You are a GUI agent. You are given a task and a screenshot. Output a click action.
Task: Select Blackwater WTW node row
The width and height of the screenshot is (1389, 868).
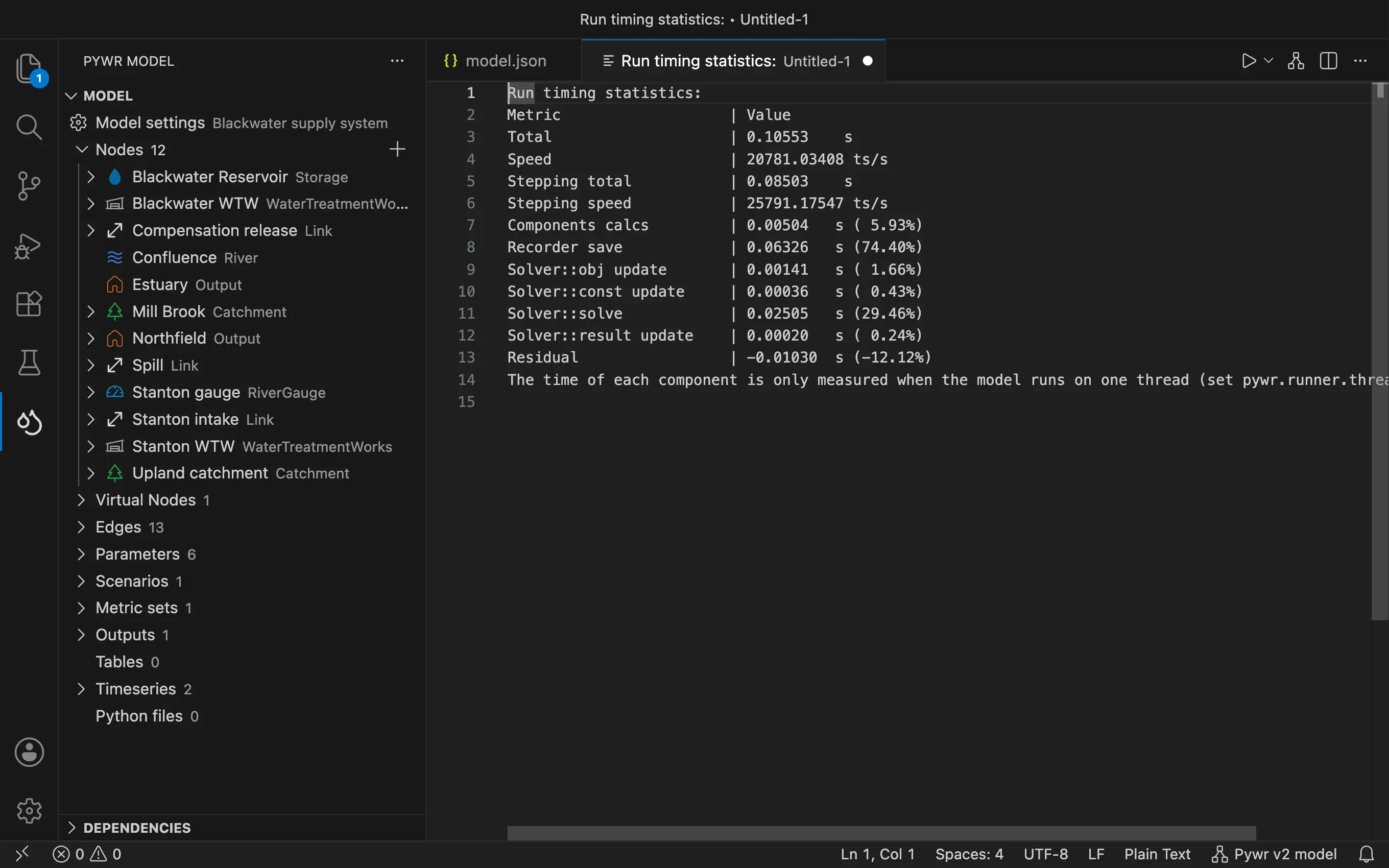click(x=241, y=203)
